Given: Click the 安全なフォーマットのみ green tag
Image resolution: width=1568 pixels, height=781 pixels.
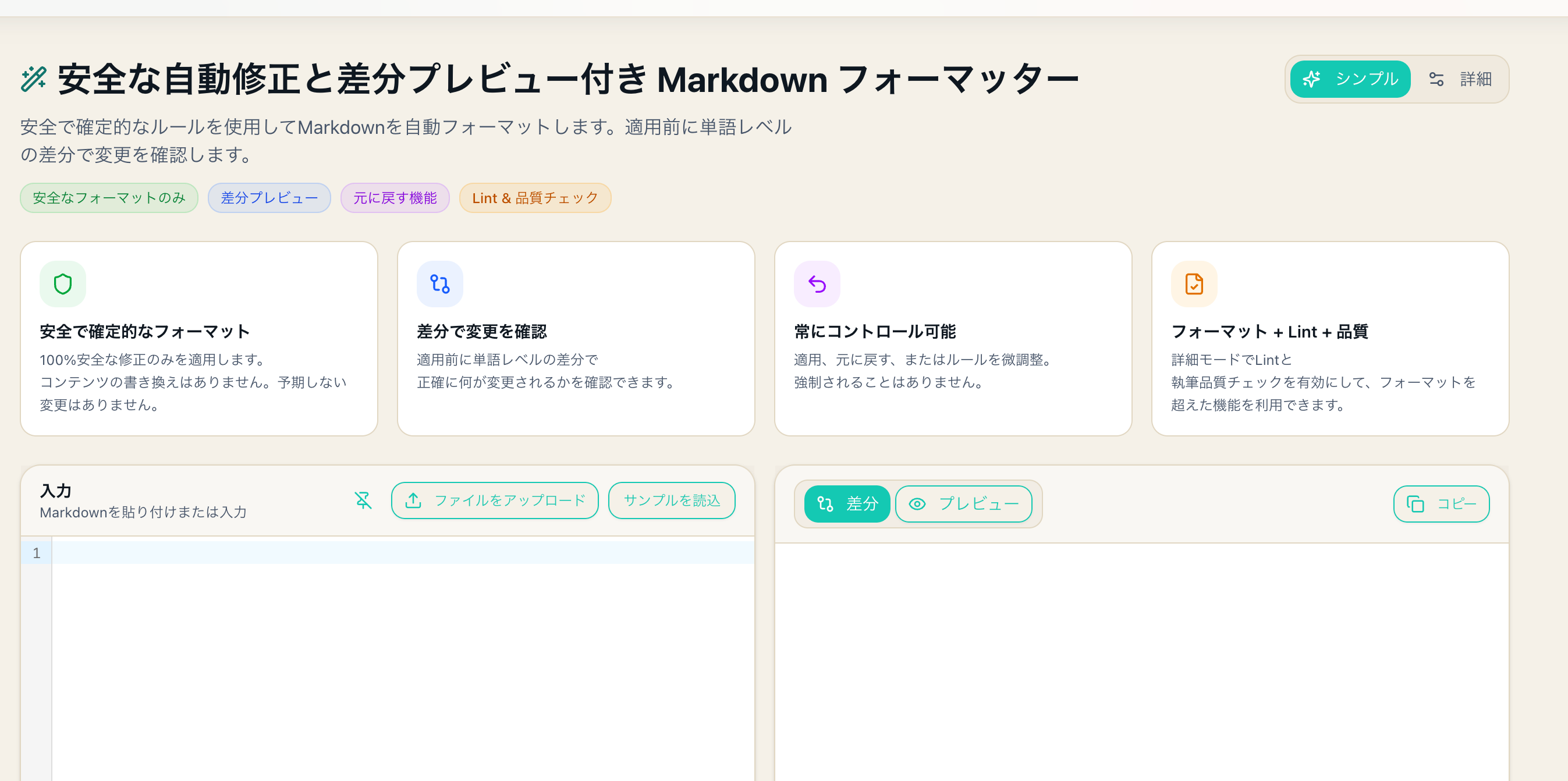Looking at the screenshot, I should click(x=109, y=198).
